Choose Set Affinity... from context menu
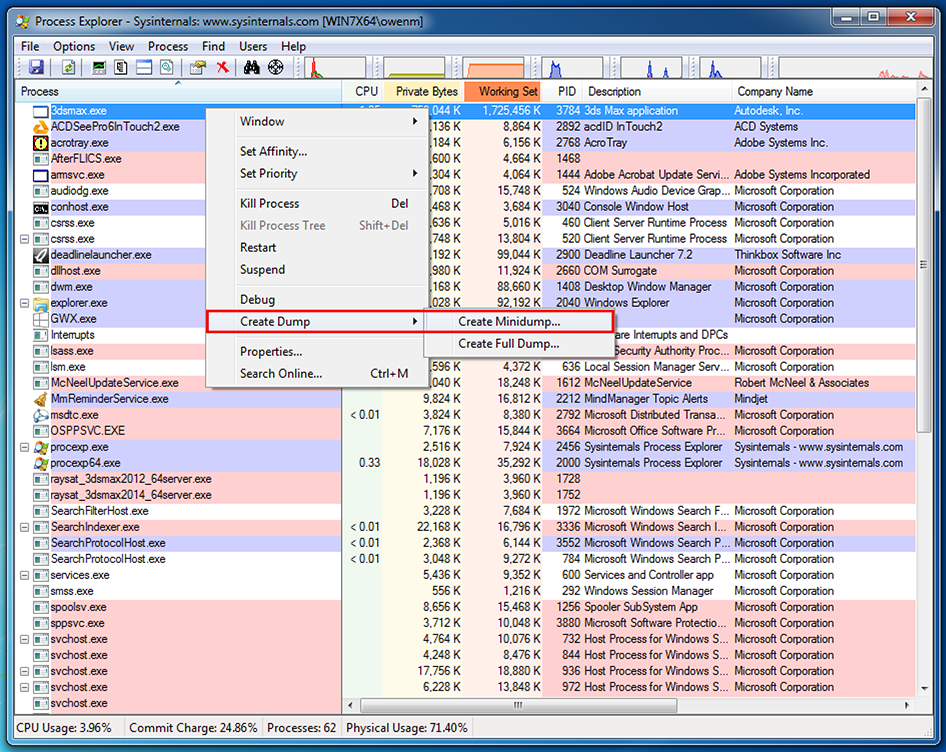This screenshot has height=752, width=946. tap(317, 151)
